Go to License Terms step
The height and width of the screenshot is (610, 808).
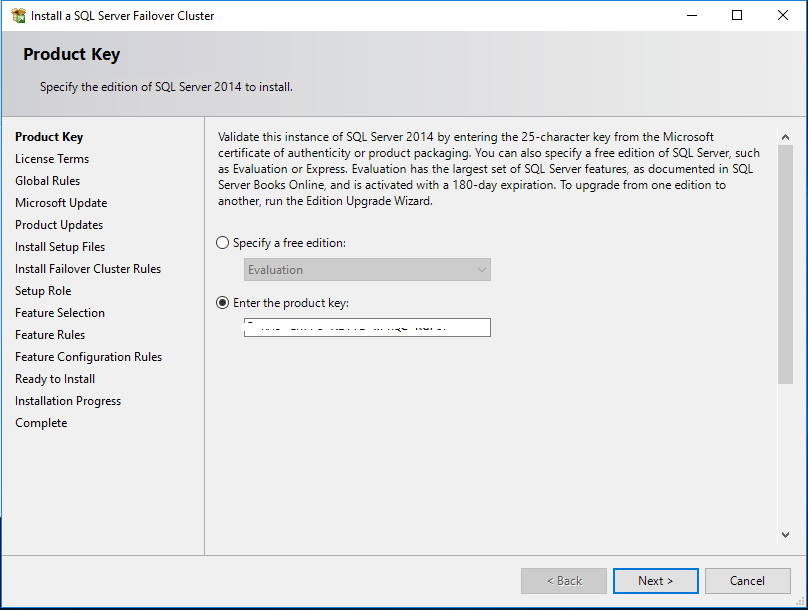(x=52, y=159)
